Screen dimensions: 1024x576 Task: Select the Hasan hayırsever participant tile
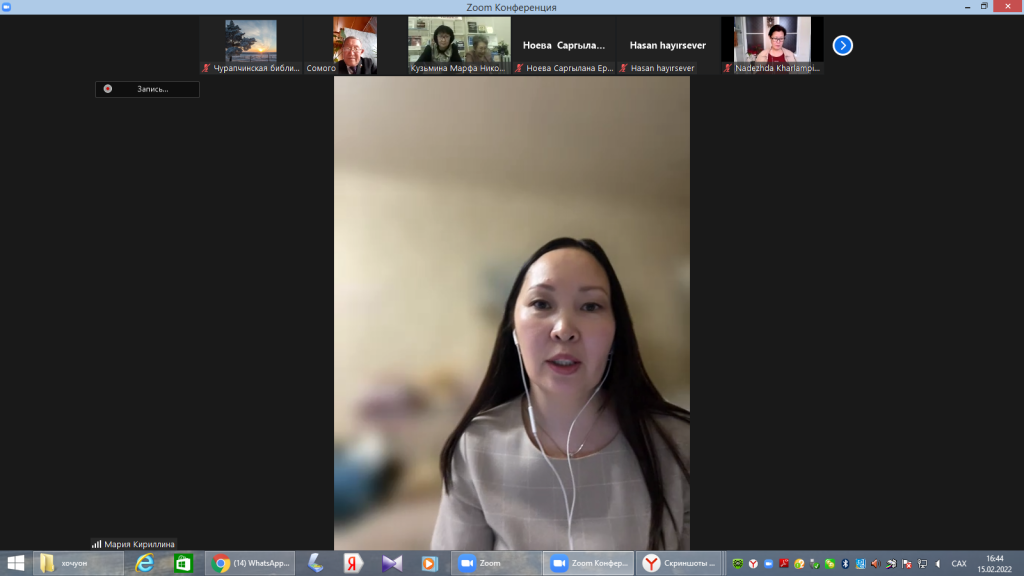point(667,45)
